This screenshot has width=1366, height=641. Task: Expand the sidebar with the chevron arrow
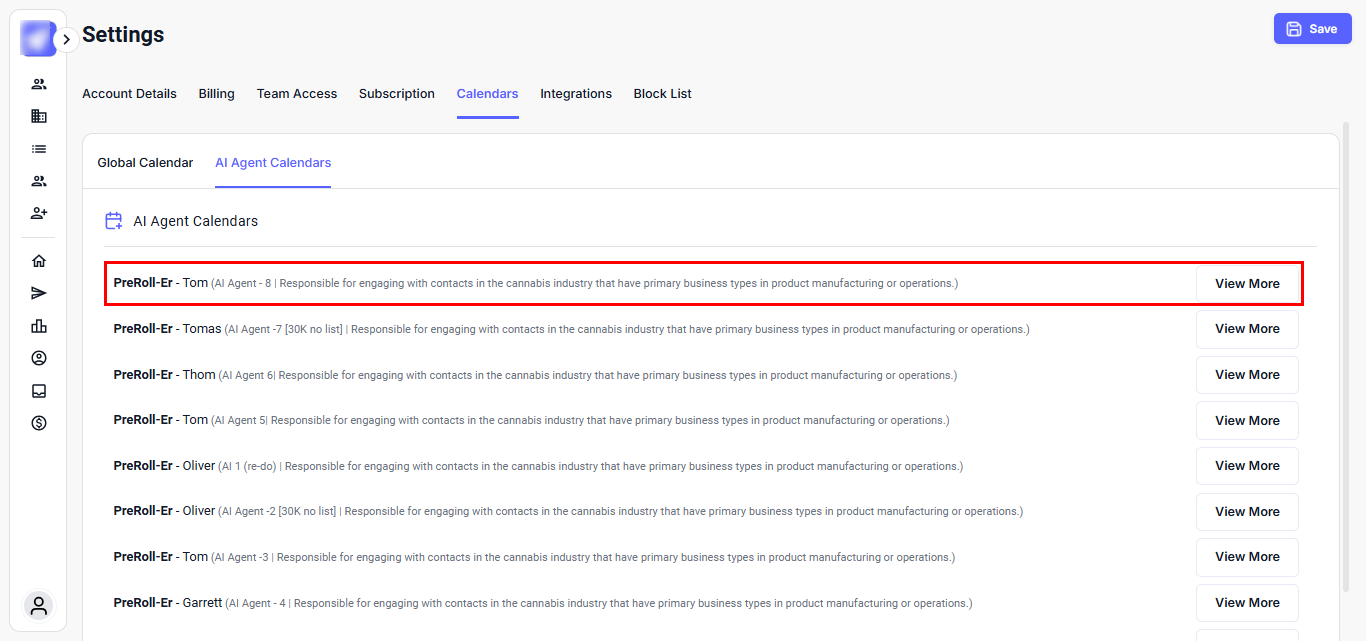pos(66,40)
